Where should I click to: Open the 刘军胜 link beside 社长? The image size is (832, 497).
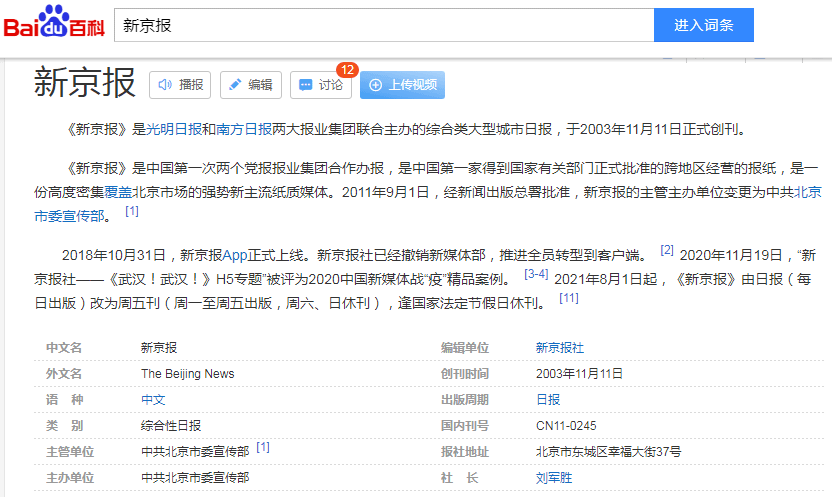(x=554, y=477)
